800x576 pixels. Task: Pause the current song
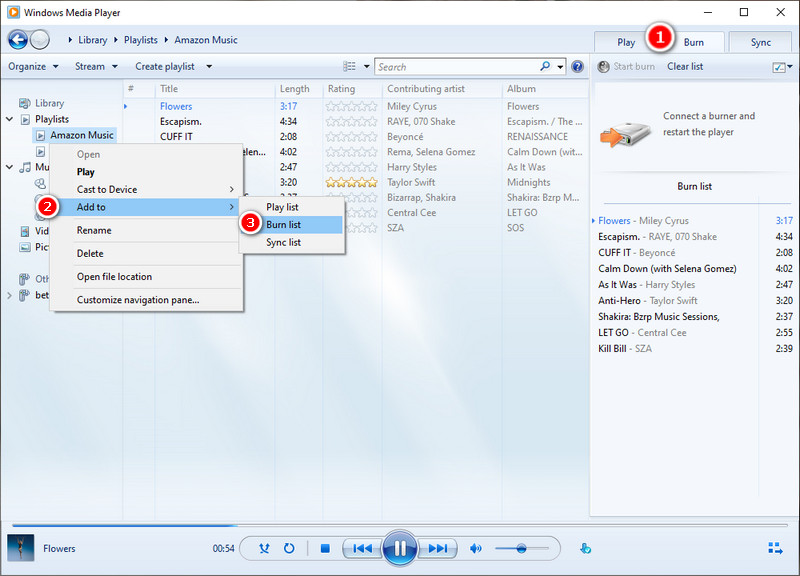click(x=399, y=548)
